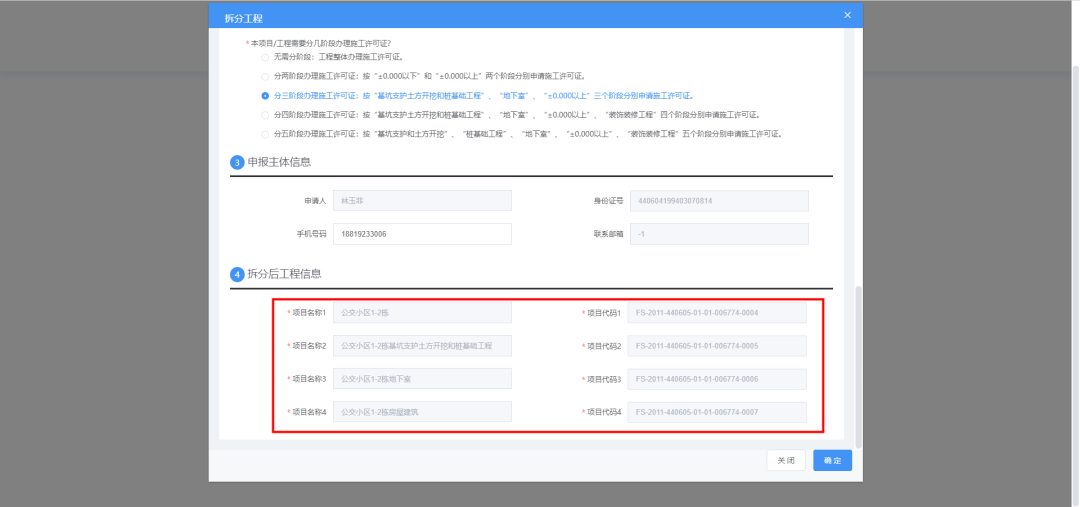This screenshot has height=507, width=1080.
Task: Click the 项目代码1 field ending in 0004
Action: 717,313
